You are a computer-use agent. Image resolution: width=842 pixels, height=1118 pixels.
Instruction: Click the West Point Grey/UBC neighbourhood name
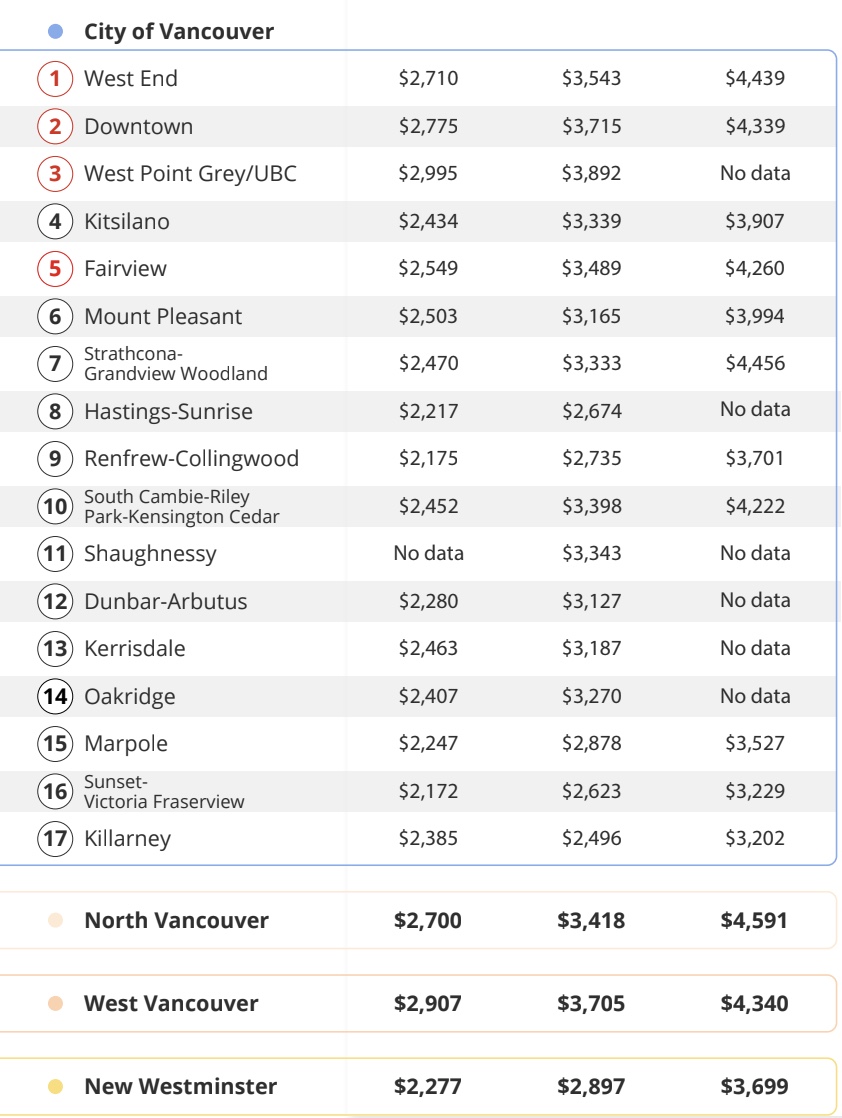pos(190,173)
